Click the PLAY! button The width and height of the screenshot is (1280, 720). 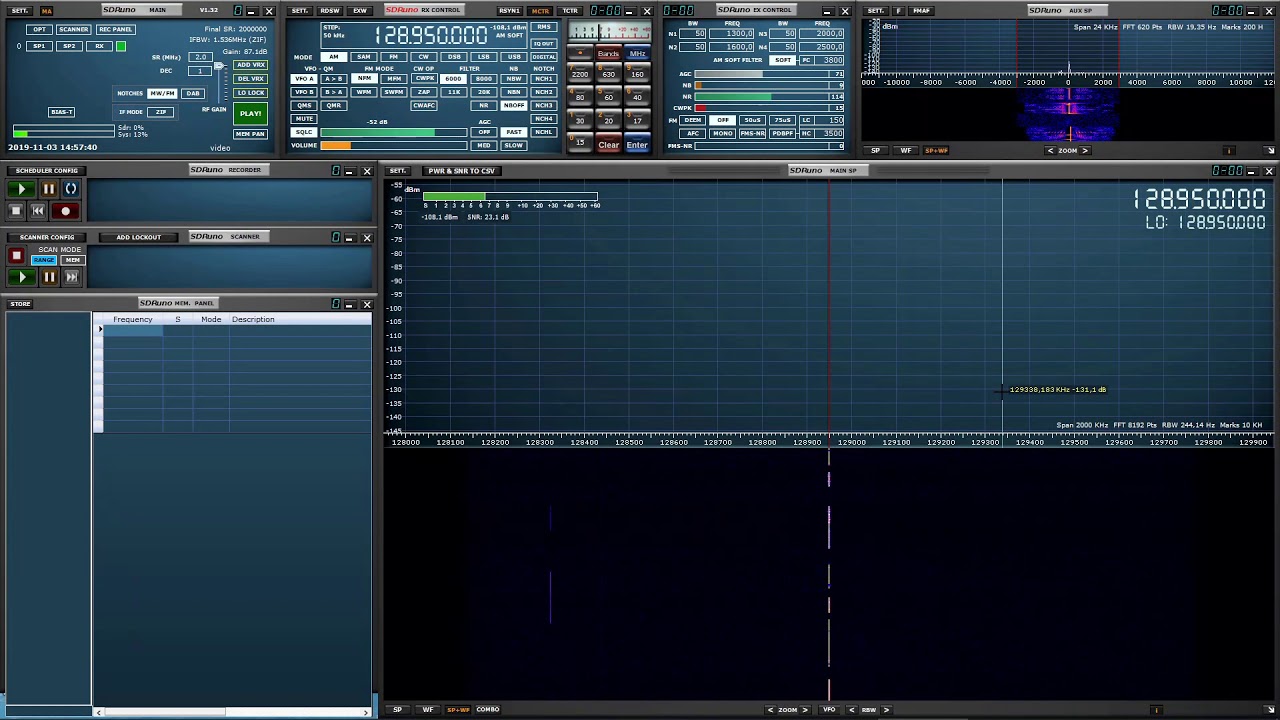click(x=250, y=113)
